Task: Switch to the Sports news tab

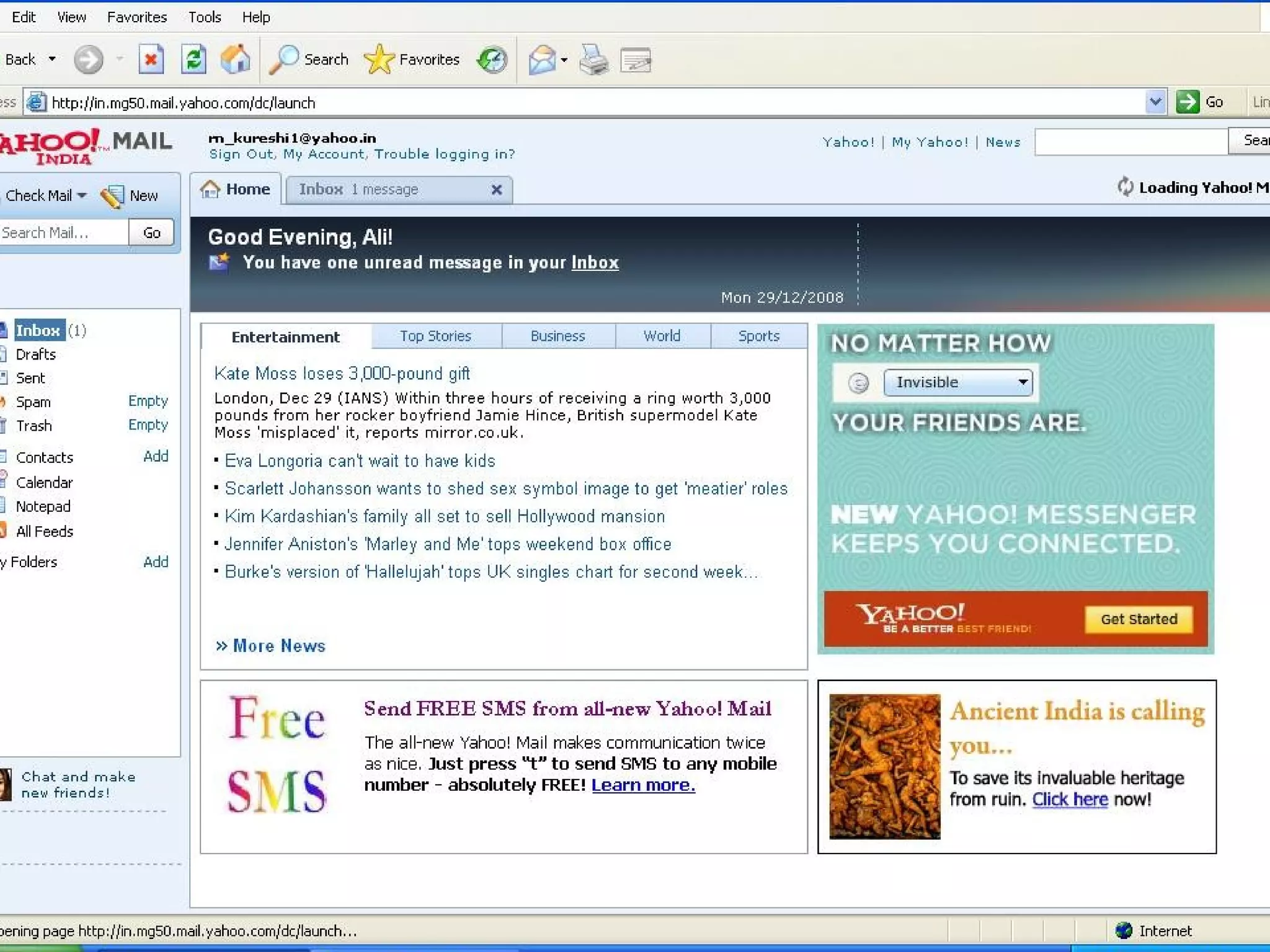Action: tap(758, 336)
